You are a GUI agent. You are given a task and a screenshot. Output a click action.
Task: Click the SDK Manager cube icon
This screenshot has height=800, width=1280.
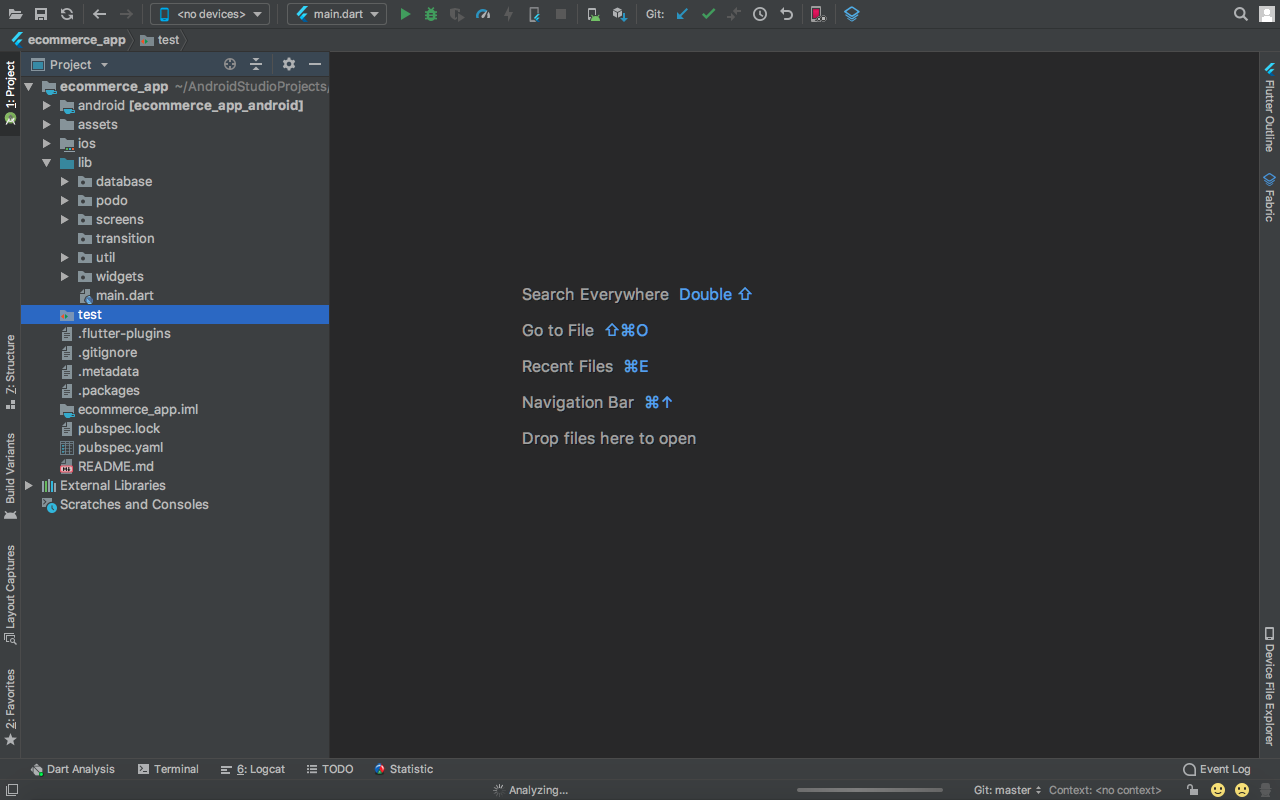tap(619, 14)
